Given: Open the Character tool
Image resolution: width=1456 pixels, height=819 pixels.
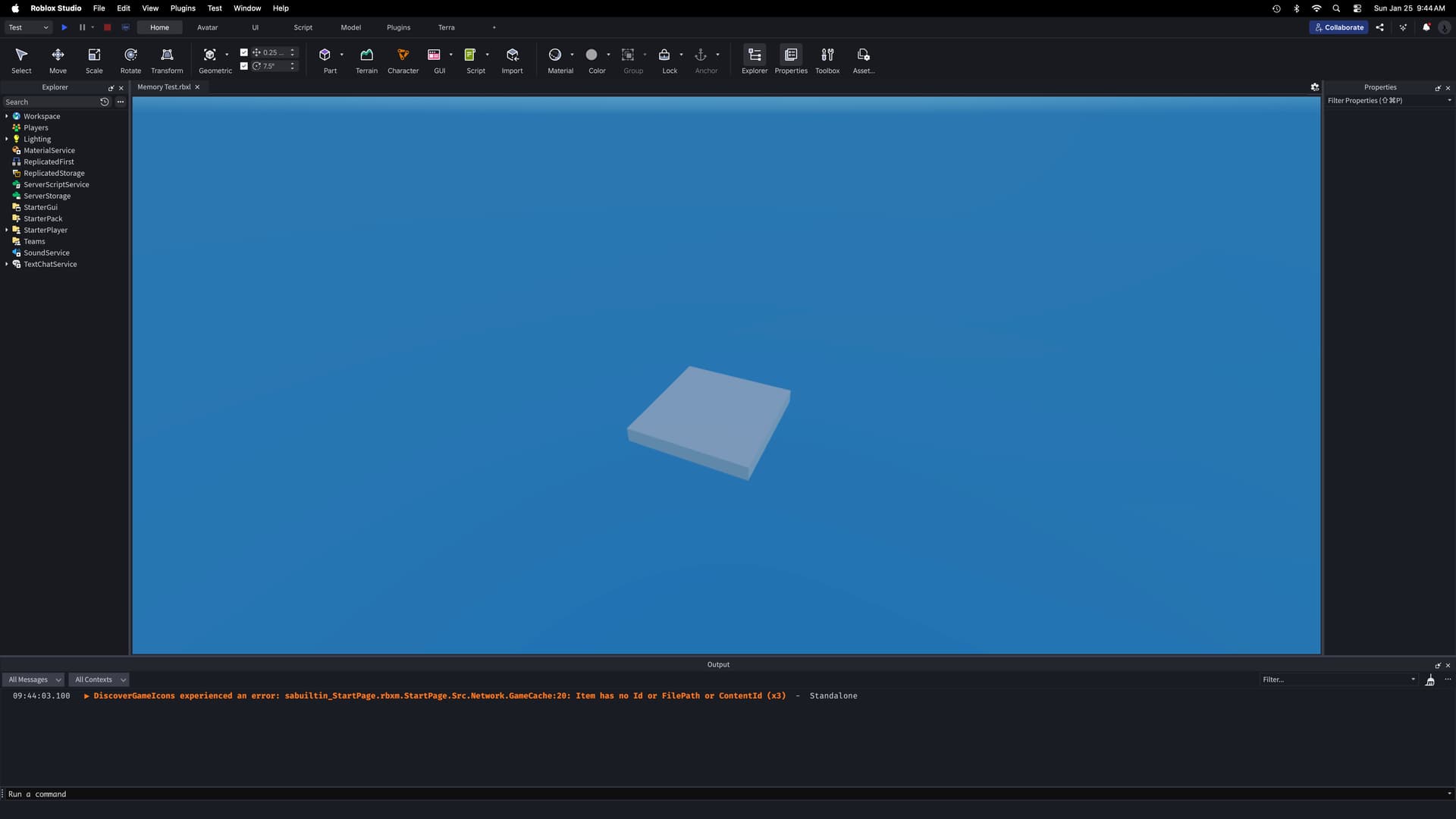Looking at the screenshot, I should (403, 60).
